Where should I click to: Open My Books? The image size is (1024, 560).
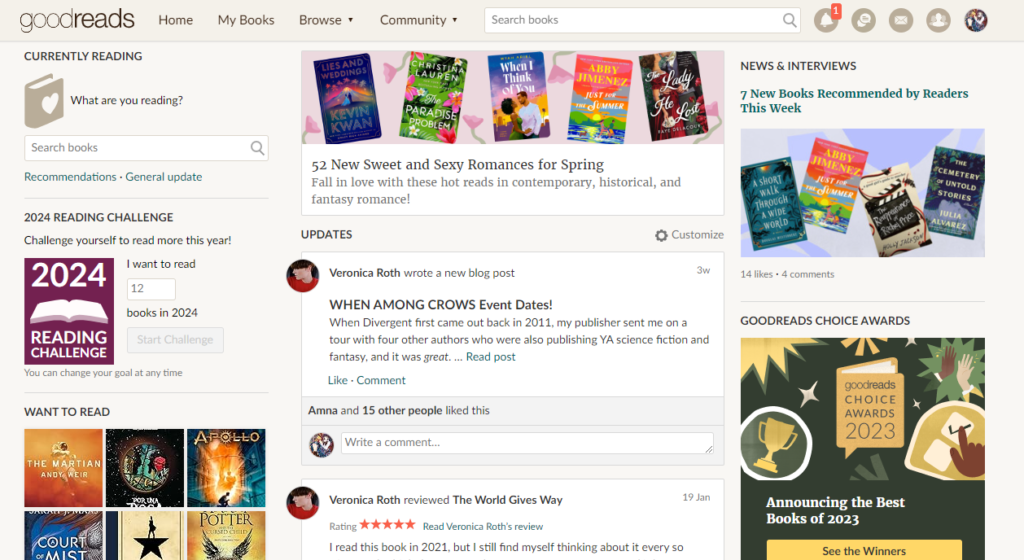coord(246,20)
